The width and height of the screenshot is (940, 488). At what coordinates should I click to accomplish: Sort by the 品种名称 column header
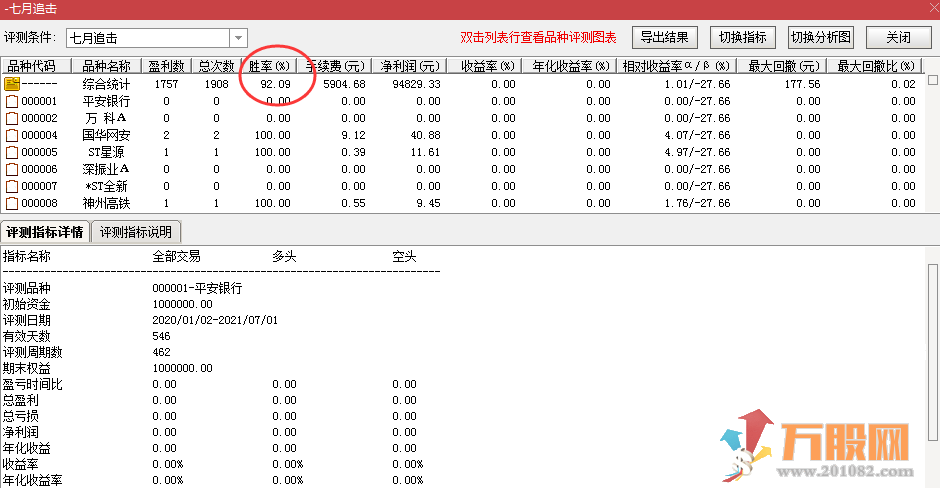click(x=106, y=65)
